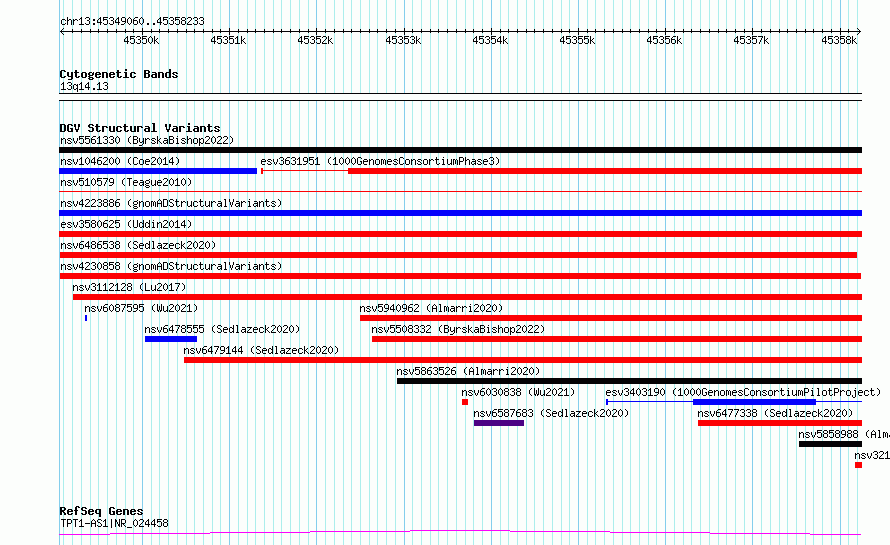Open esv3403190 (1000GenomesConsortiumPilotProject) label
Screen dimensions: 890x545
coord(743,392)
